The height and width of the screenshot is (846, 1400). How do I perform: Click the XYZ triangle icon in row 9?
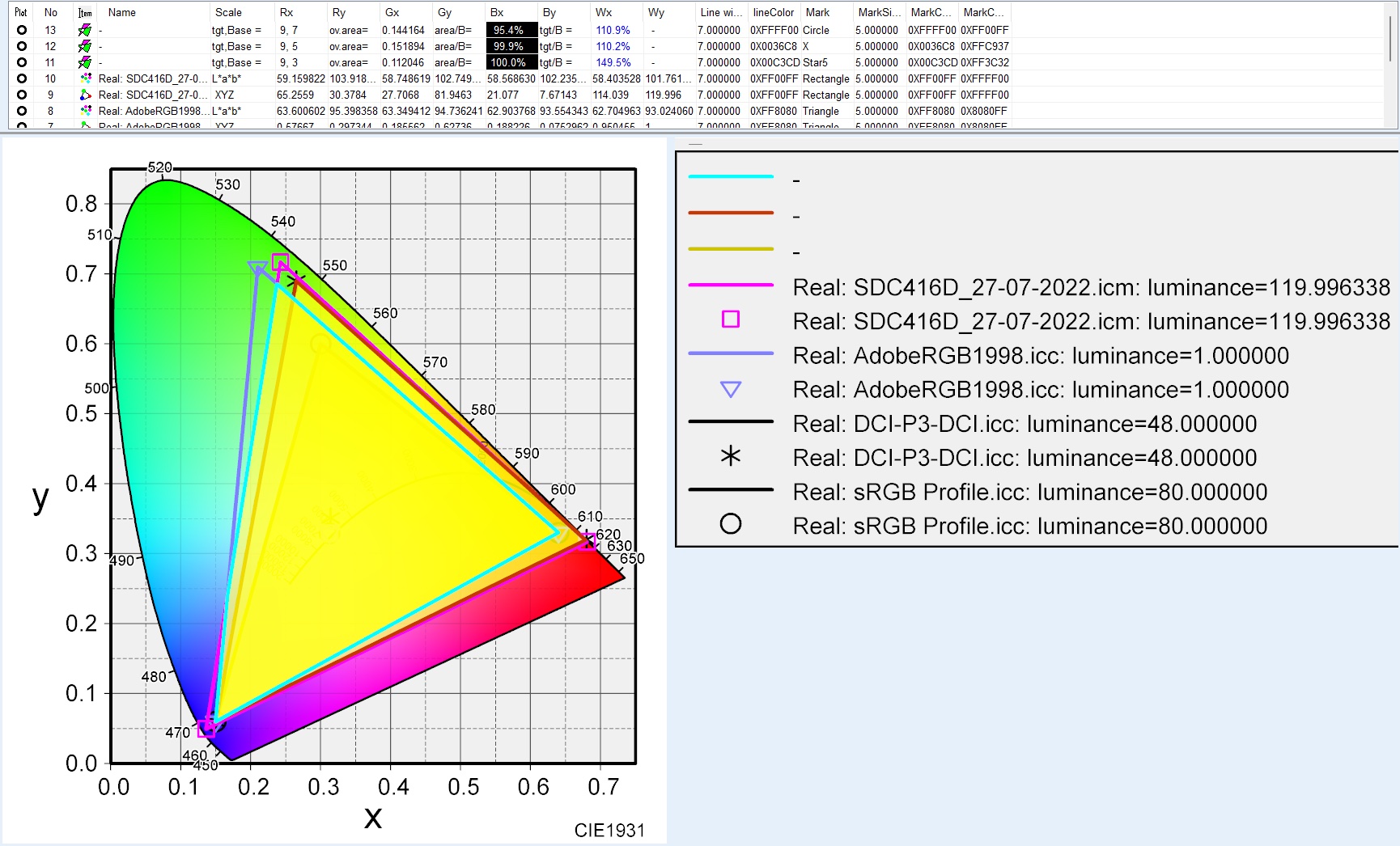pos(86,95)
